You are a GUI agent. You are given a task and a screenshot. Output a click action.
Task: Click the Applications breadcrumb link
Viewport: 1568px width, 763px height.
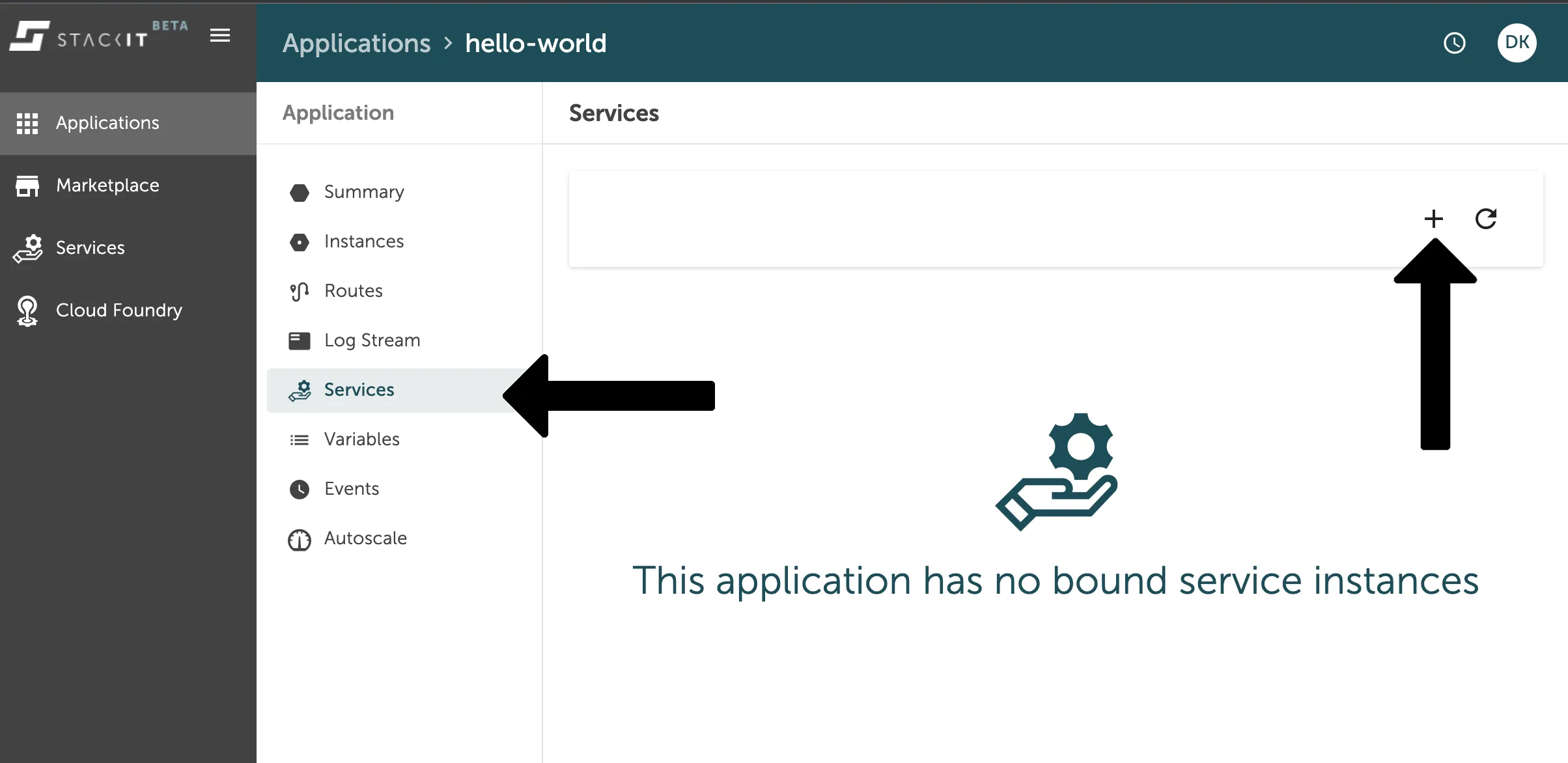click(357, 42)
